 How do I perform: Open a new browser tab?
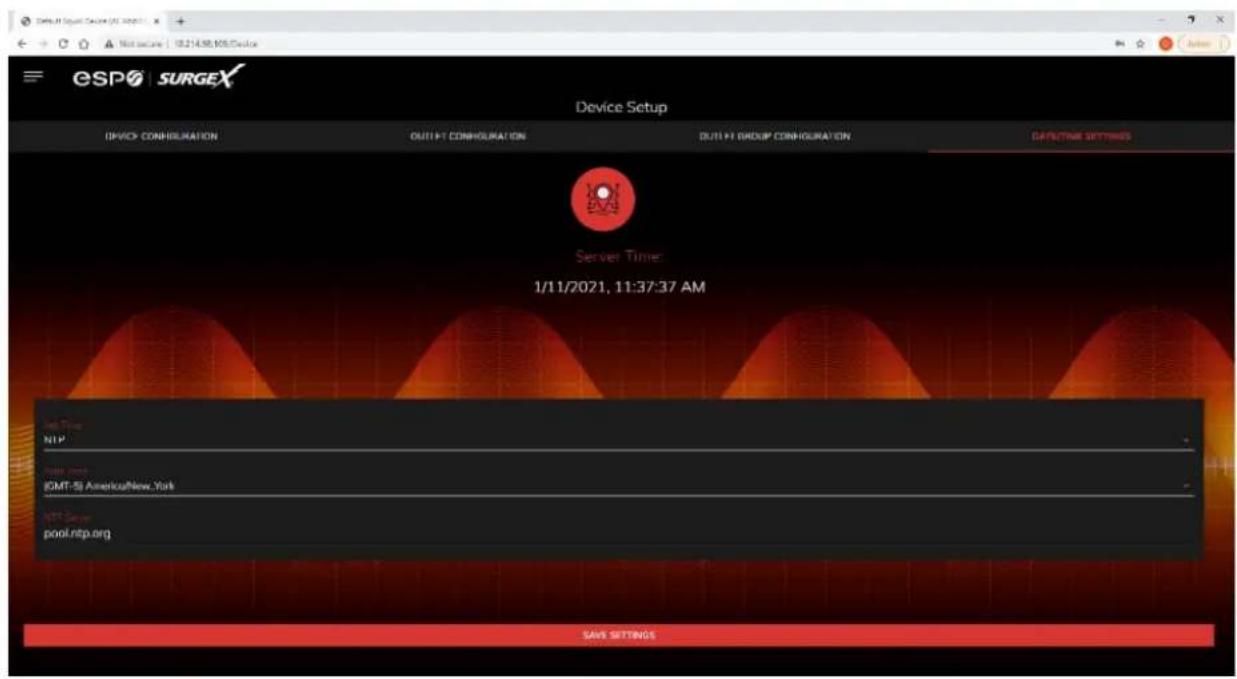tap(180, 20)
